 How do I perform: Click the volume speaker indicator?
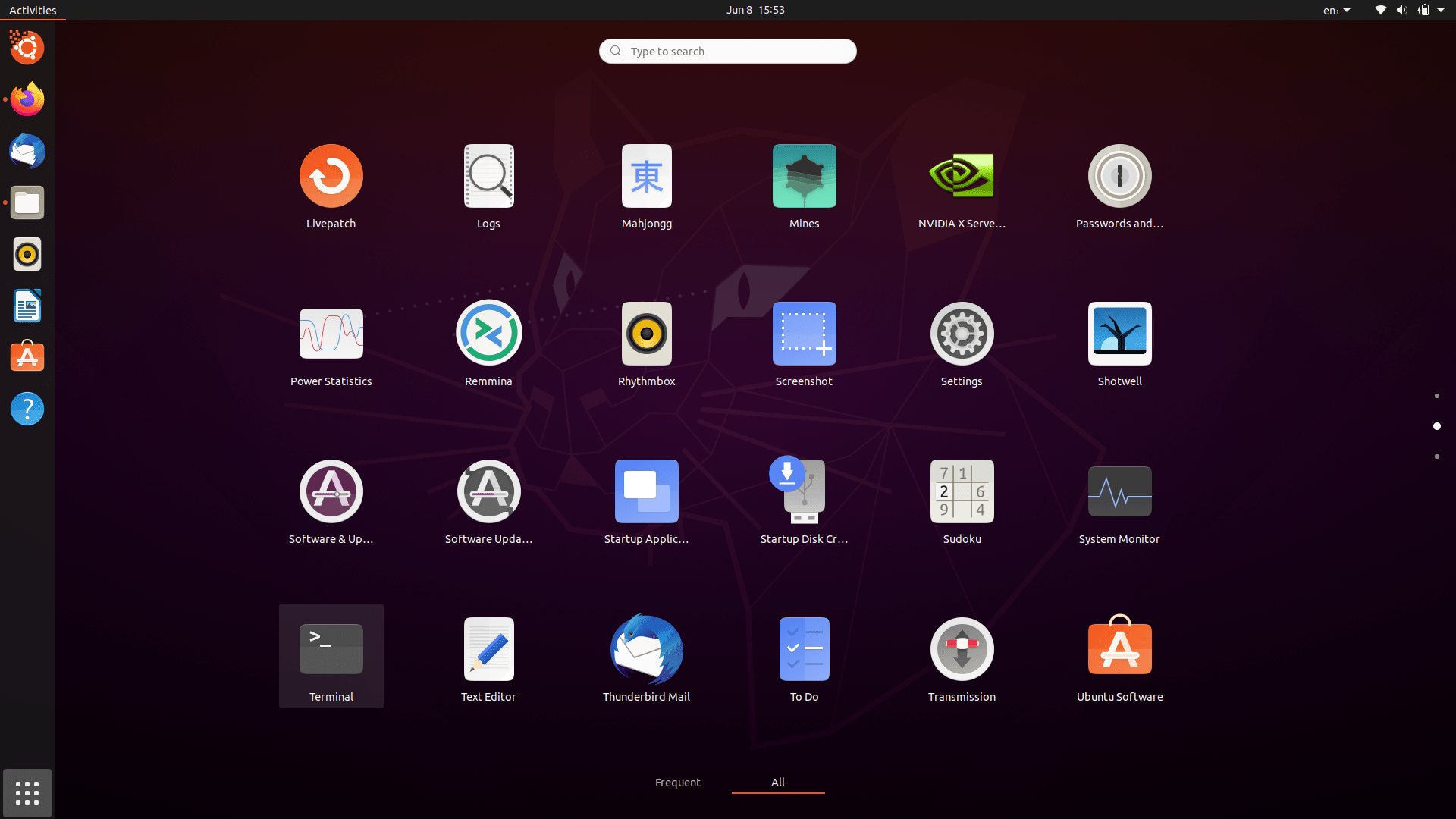point(1401,10)
